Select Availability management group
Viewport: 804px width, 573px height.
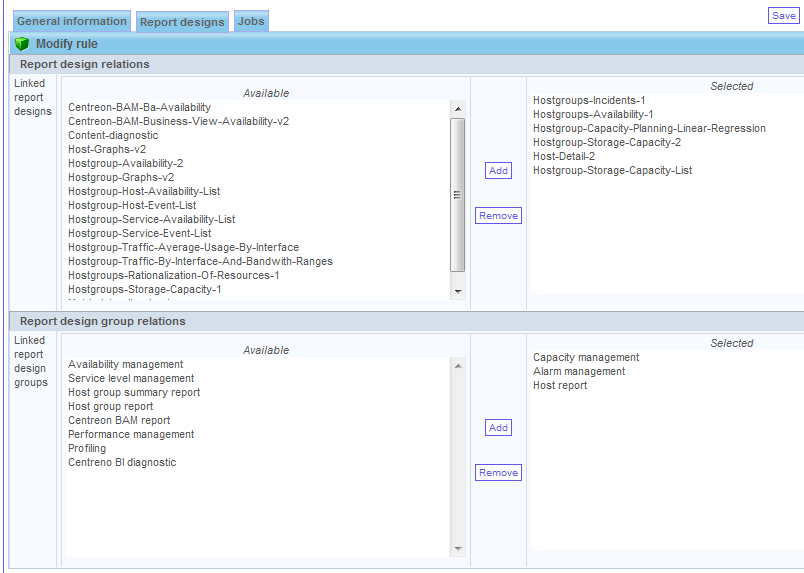(x=125, y=364)
